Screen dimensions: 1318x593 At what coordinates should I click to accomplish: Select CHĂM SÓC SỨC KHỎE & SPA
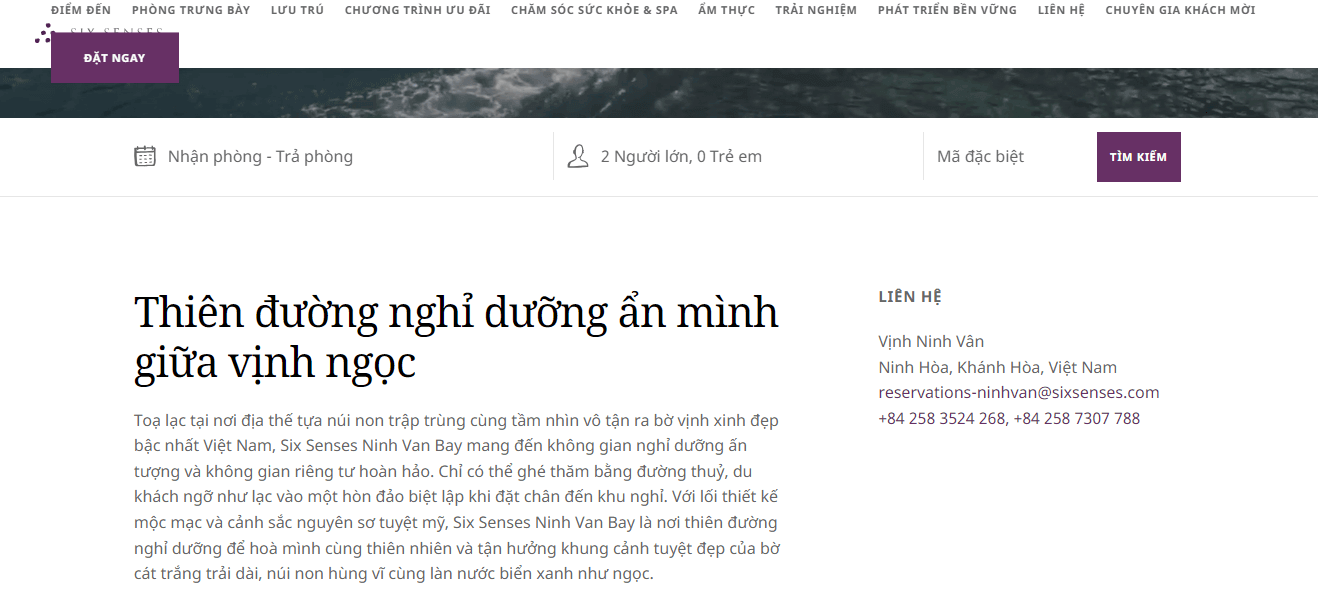(594, 10)
